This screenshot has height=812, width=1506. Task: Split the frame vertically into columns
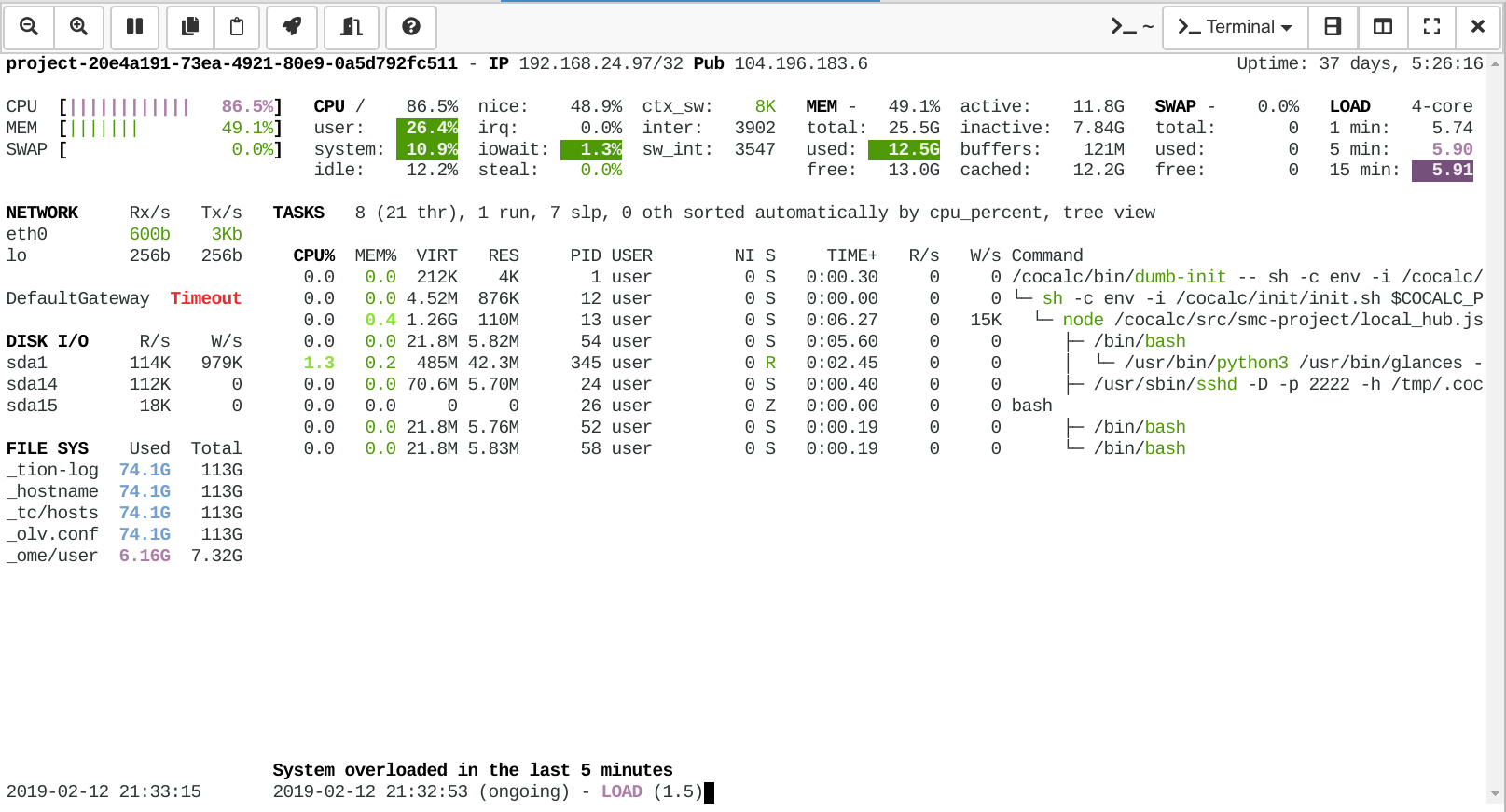tap(1383, 27)
